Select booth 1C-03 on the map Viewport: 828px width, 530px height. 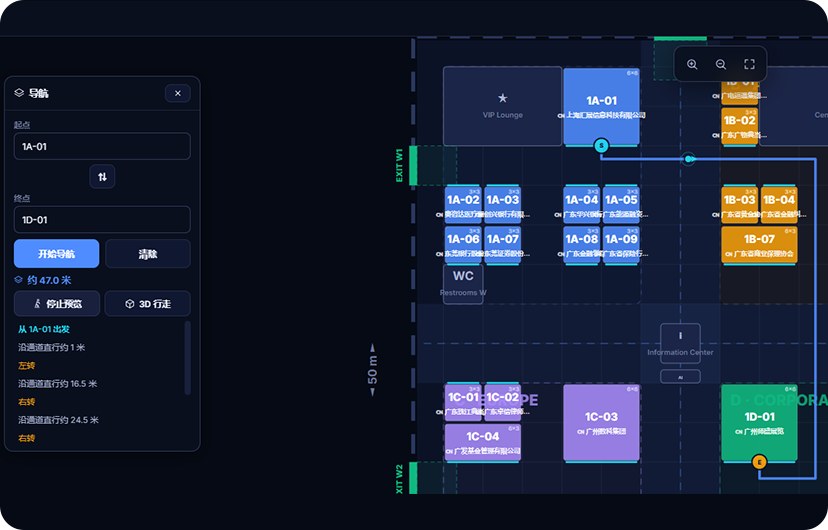(x=601, y=423)
